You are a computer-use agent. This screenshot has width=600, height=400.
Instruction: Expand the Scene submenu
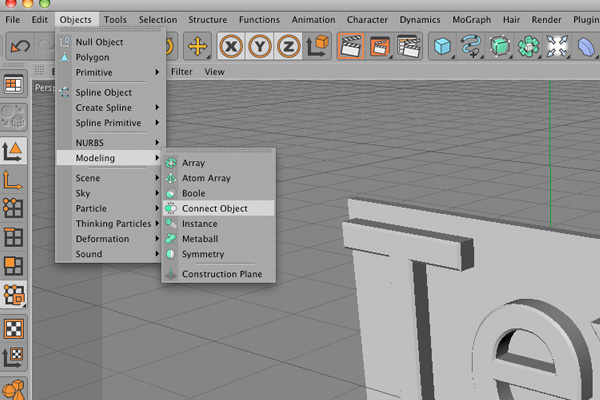[x=109, y=178]
